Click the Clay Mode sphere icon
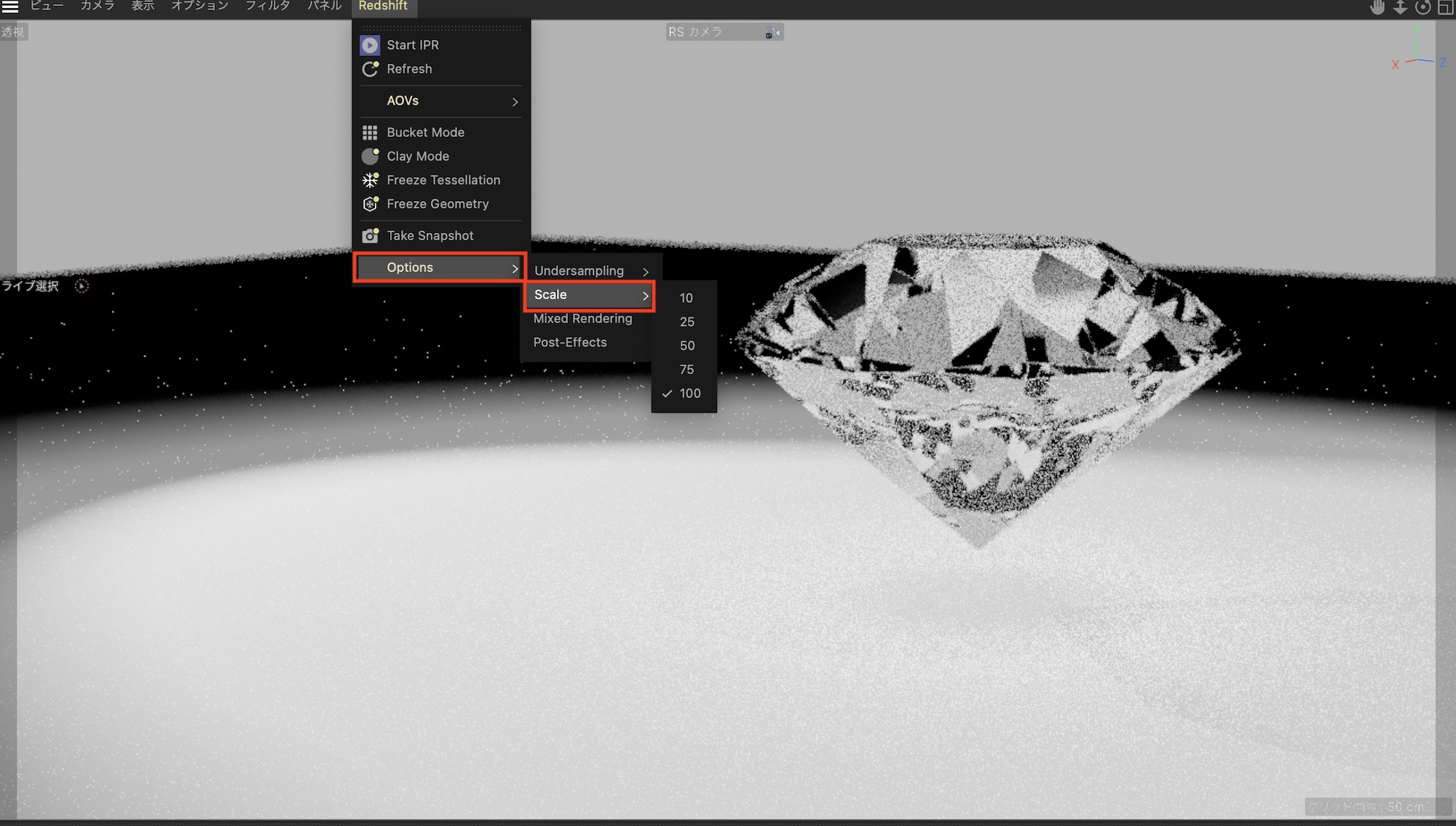1456x826 pixels. point(370,156)
